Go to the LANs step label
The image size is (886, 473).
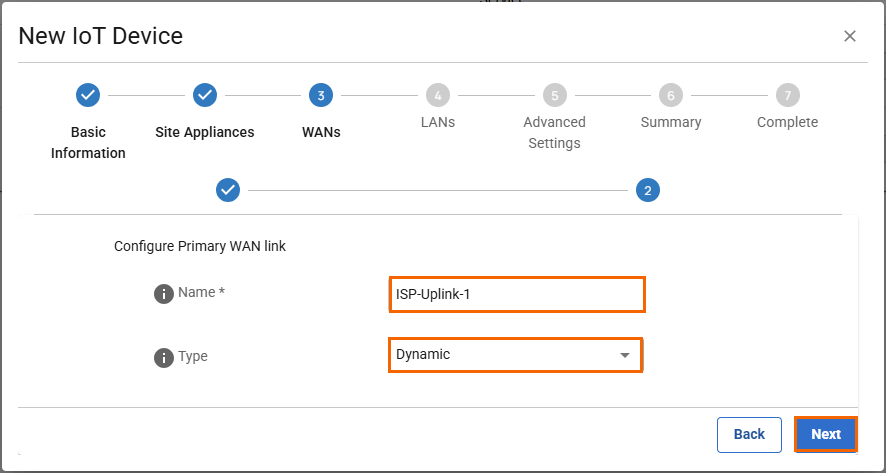[x=438, y=122]
